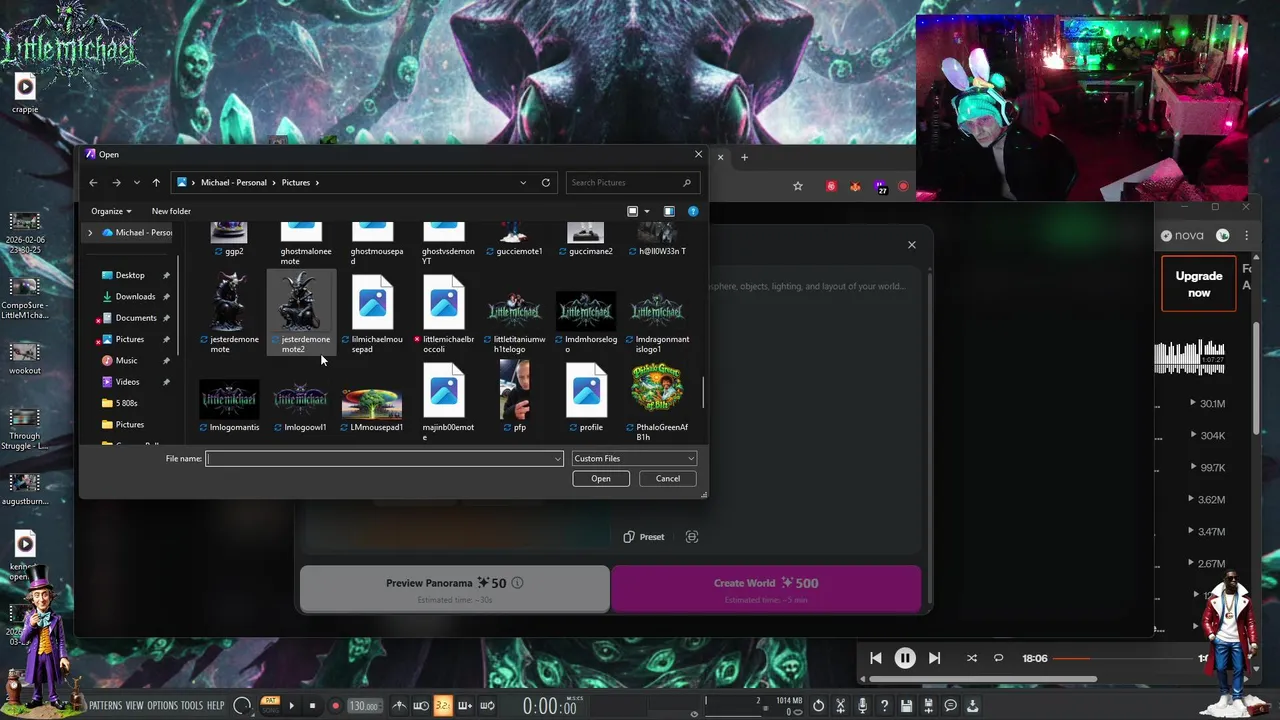Viewport: 1280px width, 720px height.
Task: Skip to next track in the player
Action: pos(934,658)
